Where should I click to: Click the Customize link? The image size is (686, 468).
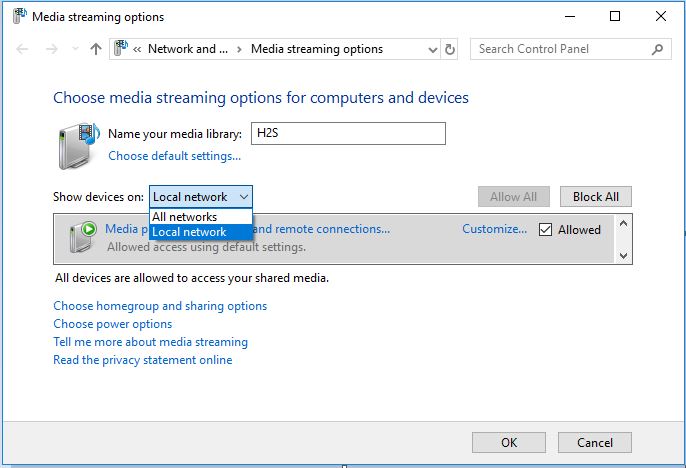(494, 229)
